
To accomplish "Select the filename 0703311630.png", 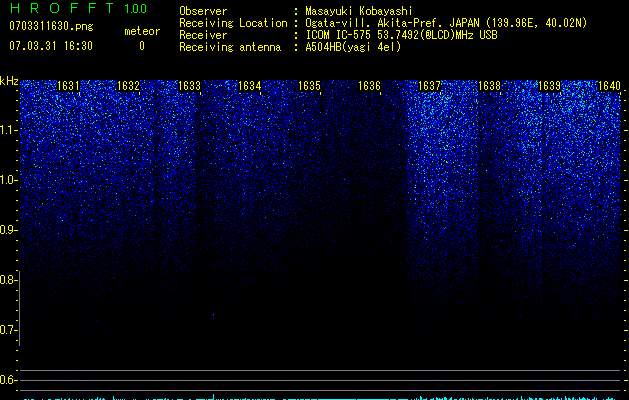I will tap(51, 26).
